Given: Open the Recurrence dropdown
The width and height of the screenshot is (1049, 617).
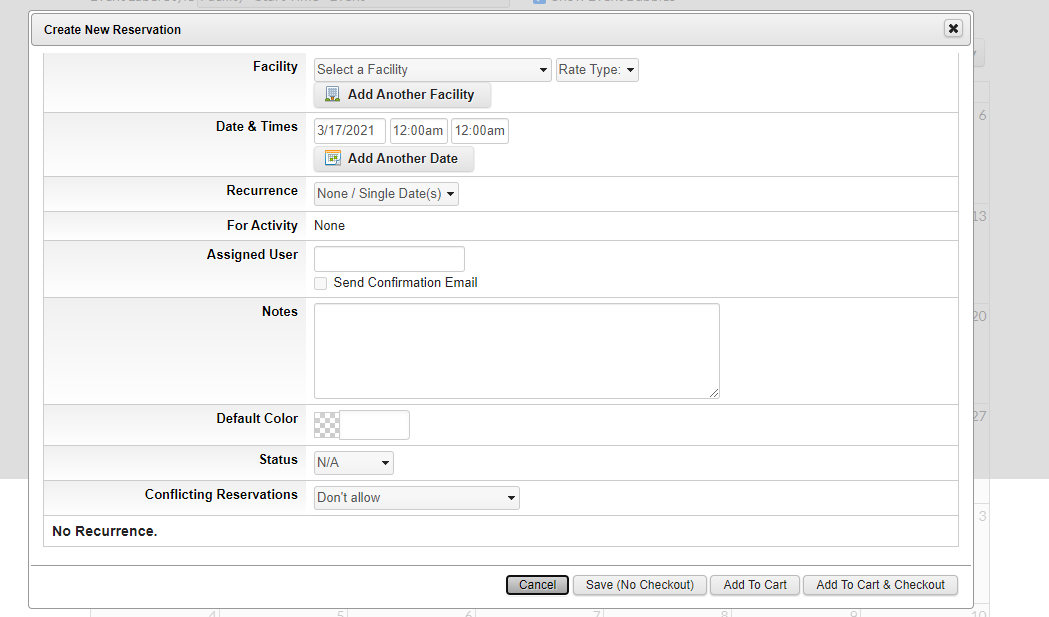Looking at the screenshot, I should [x=386, y=194].
